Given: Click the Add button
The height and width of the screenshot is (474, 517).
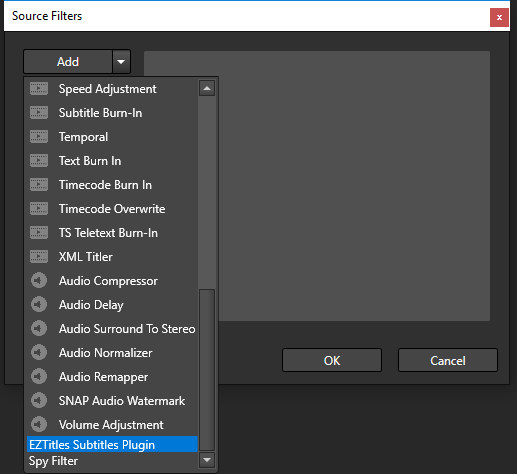Looking at the screenshot, I should click(68, 62).
